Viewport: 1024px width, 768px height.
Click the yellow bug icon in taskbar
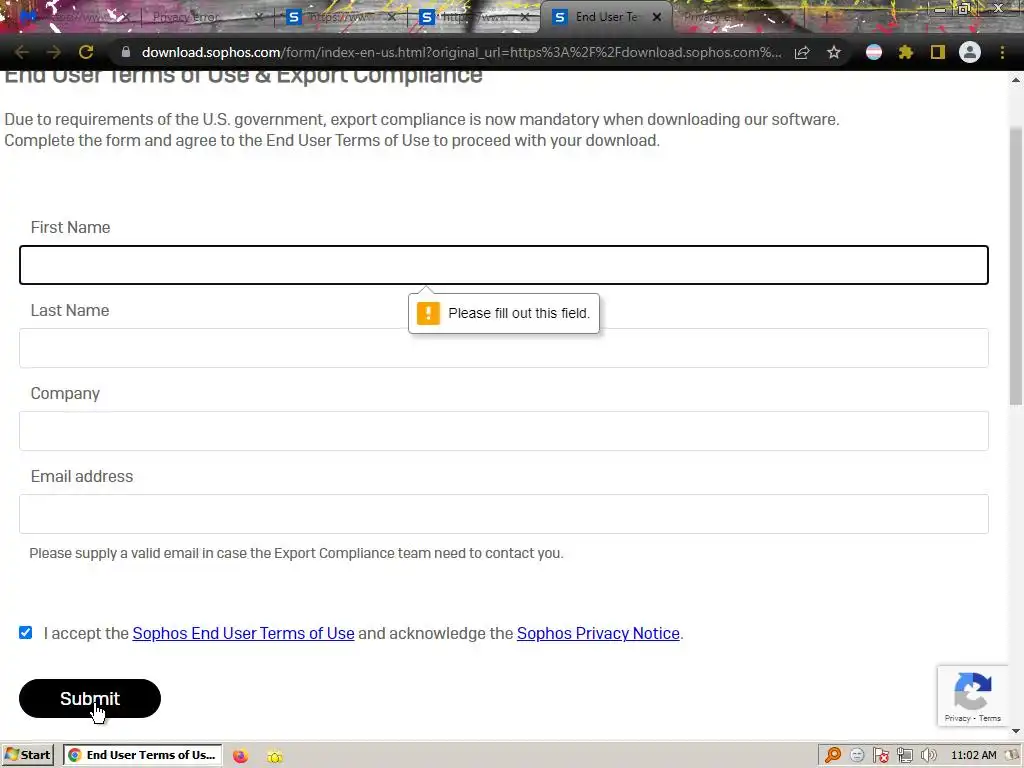click(x=275, y=756)
